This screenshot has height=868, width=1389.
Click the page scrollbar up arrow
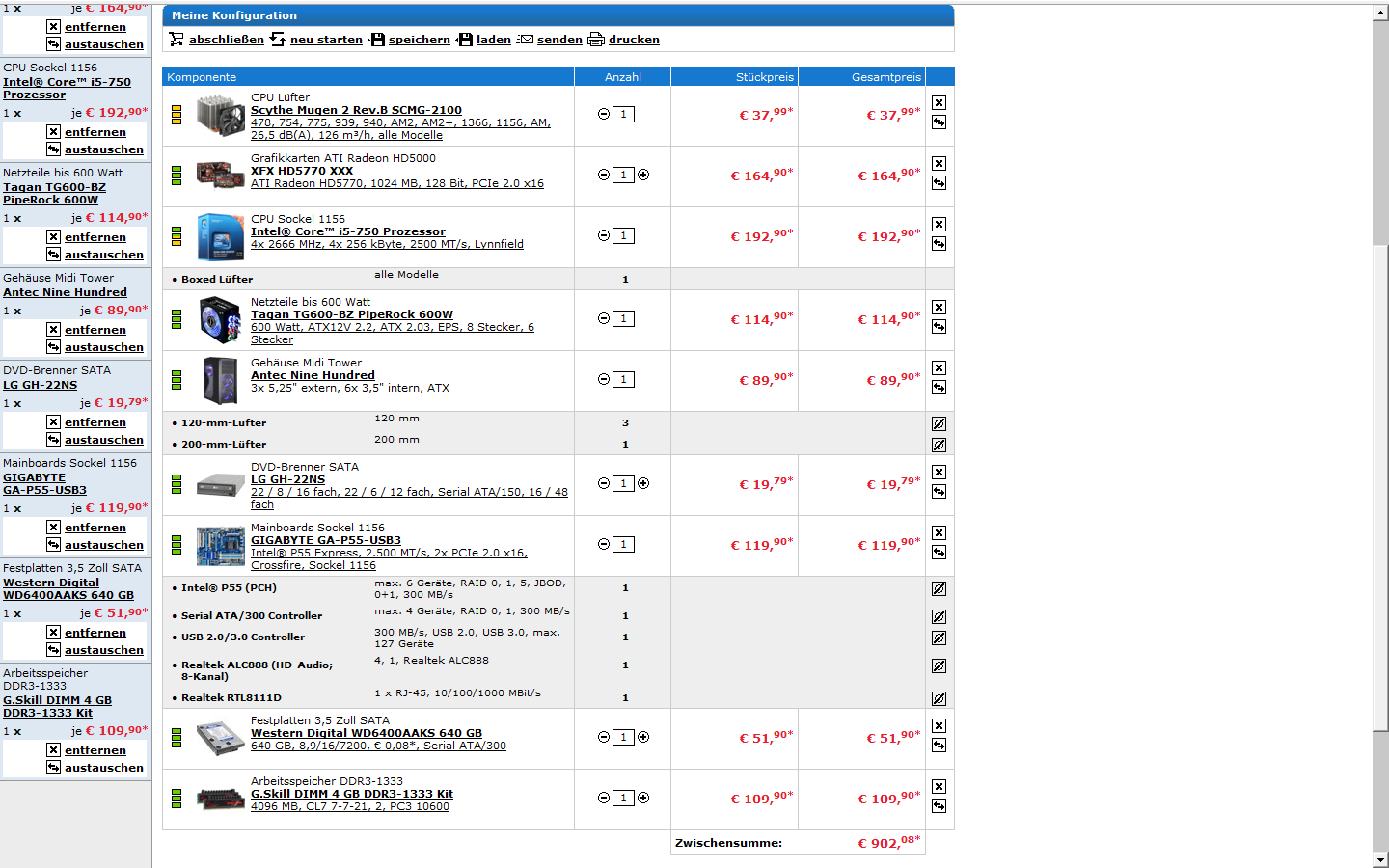coord(1380,13)
